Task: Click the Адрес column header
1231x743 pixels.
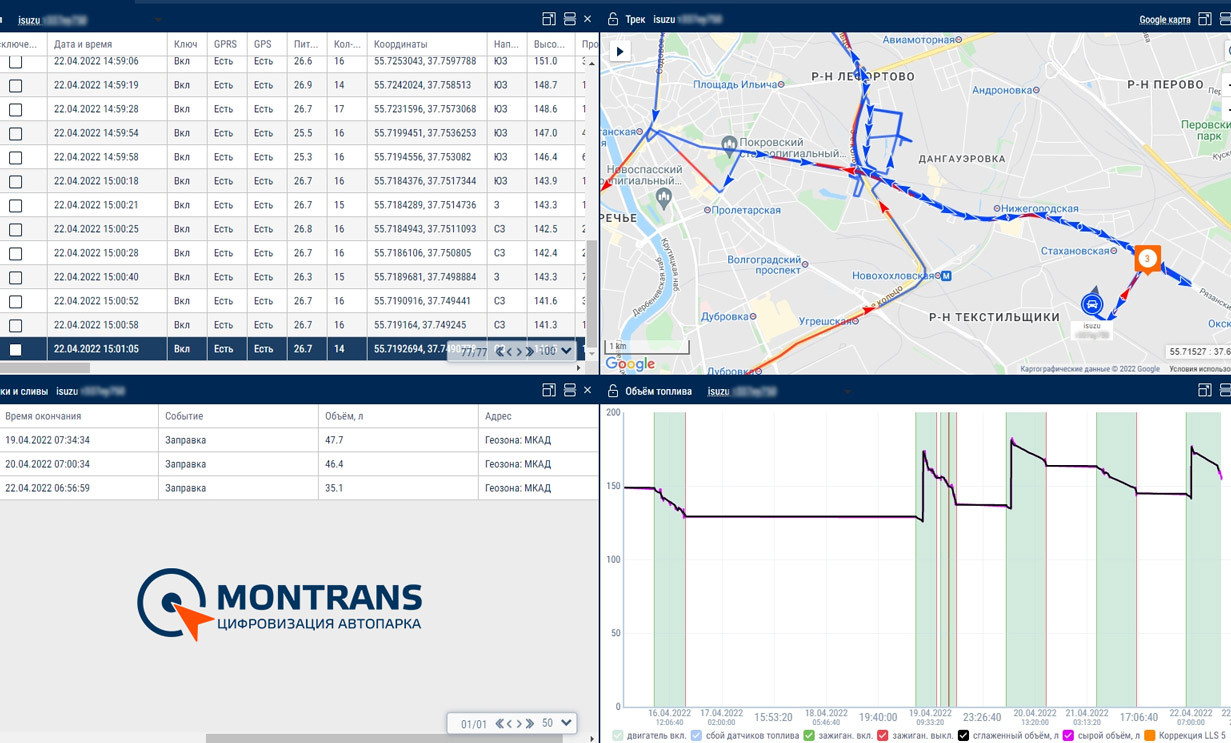Action: pyautogui.click(x=538, y=416)
